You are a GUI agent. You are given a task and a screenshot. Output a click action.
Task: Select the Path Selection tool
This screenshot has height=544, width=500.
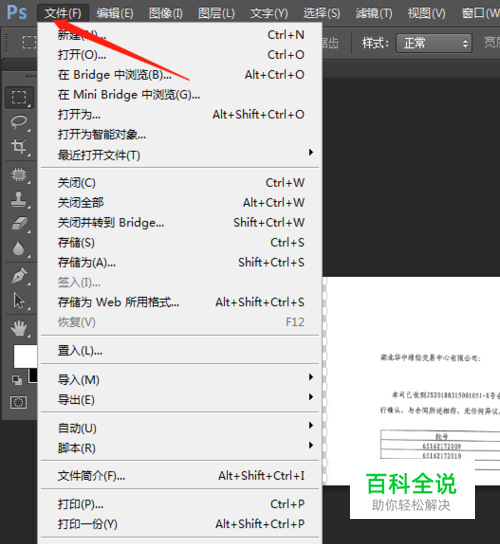click(19, 300)
